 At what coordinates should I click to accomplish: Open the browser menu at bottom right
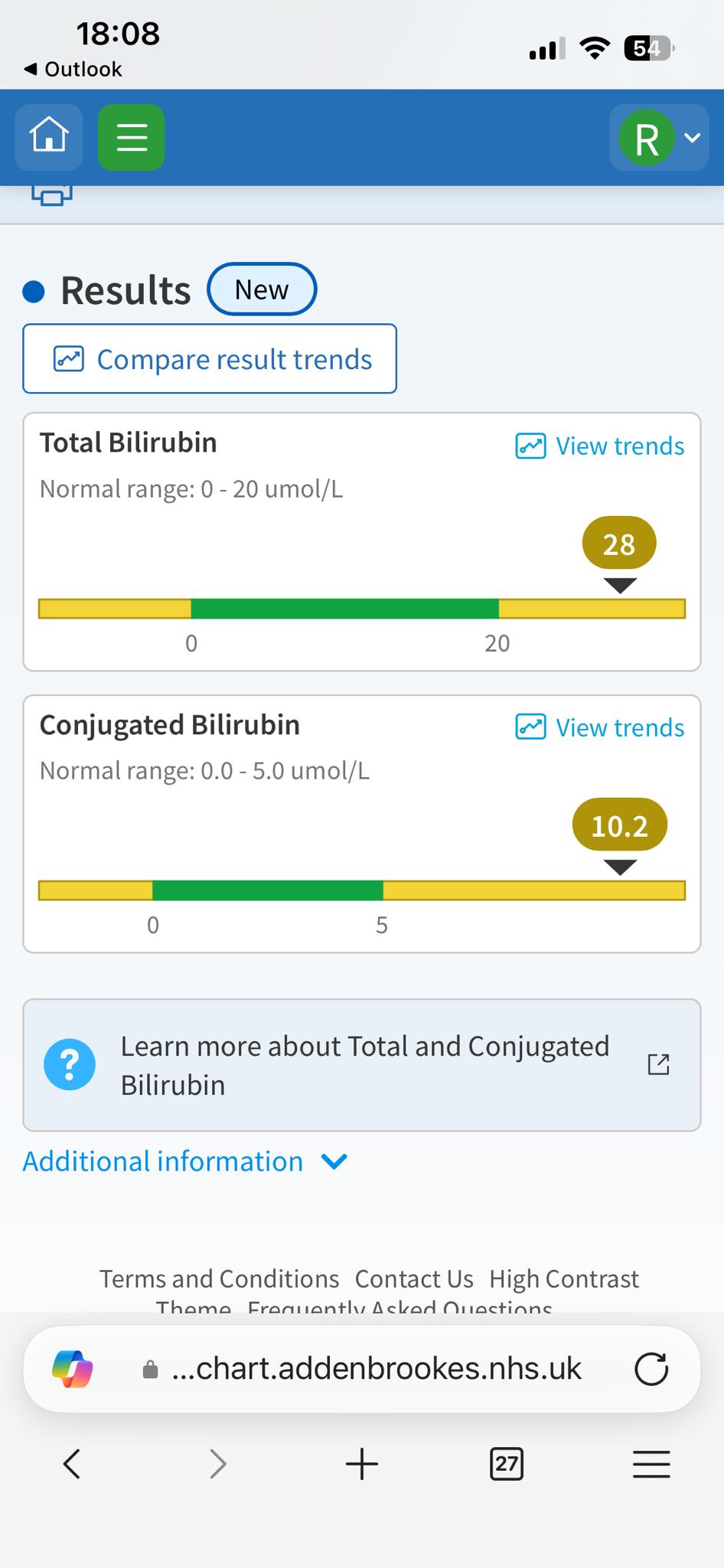click(651, 1464)
